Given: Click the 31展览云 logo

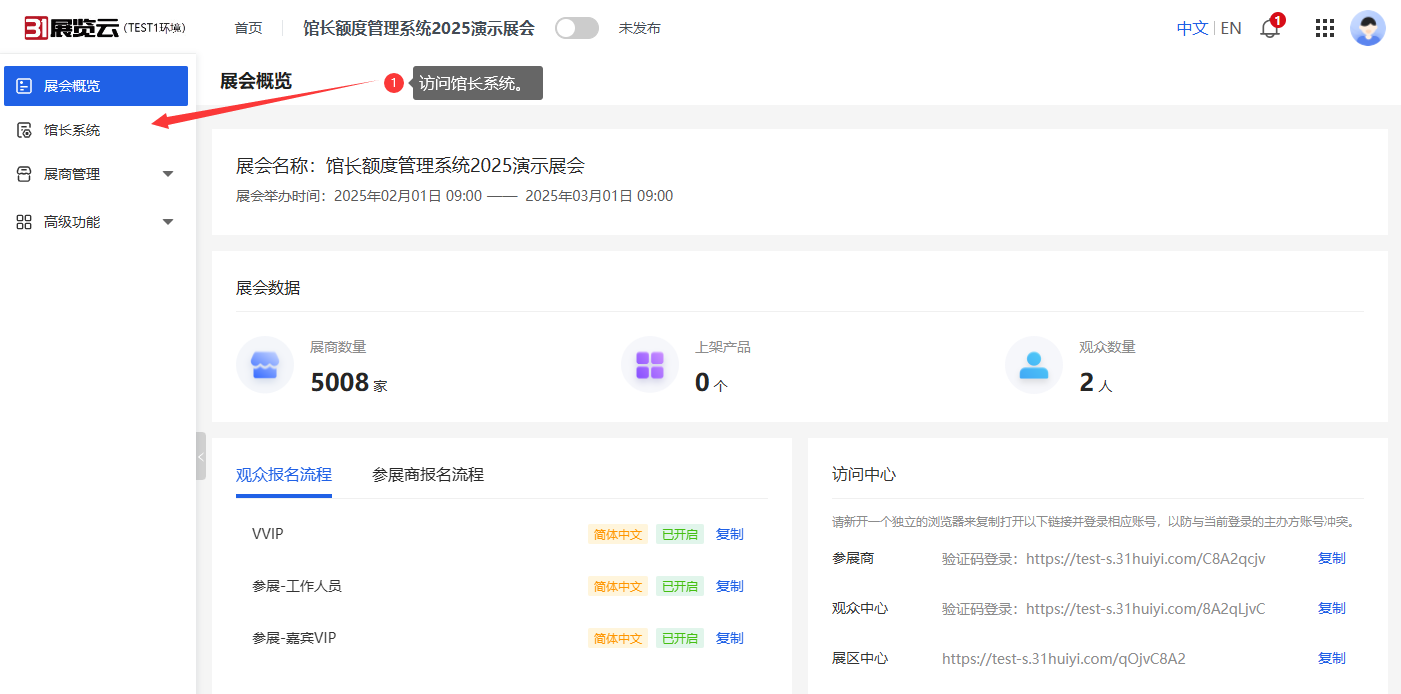Looking at the screenshot, I should pyautogui.click(x=72, y=28).
